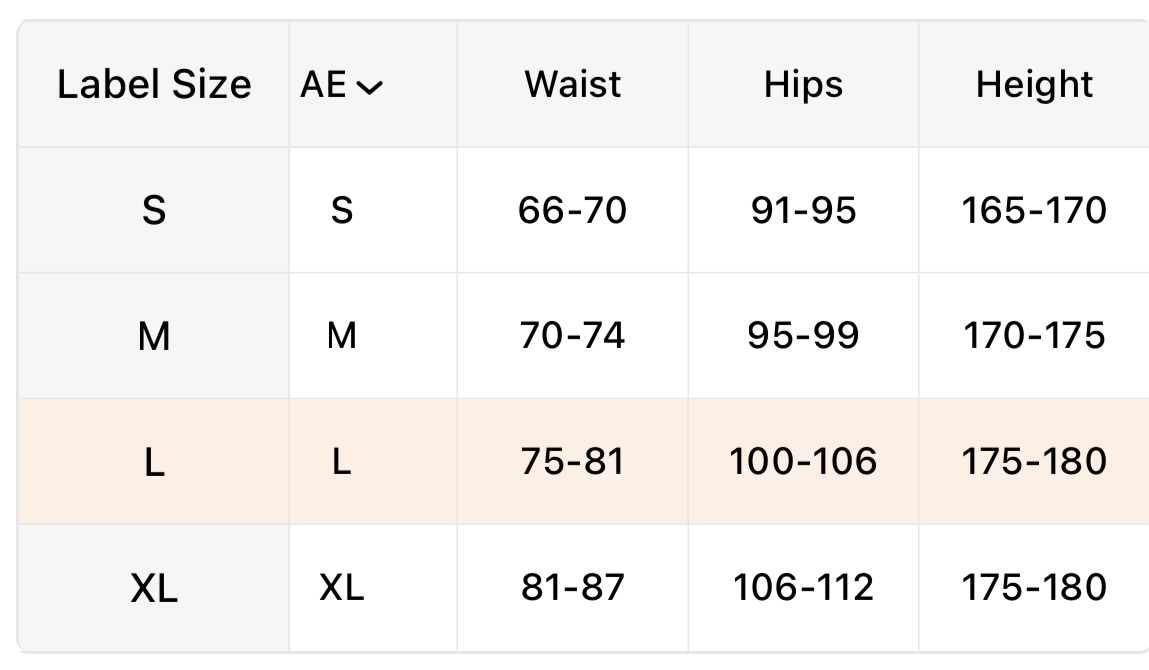Open the AE size region dropdown
The image size is (1149, 670).
[342, 86]
